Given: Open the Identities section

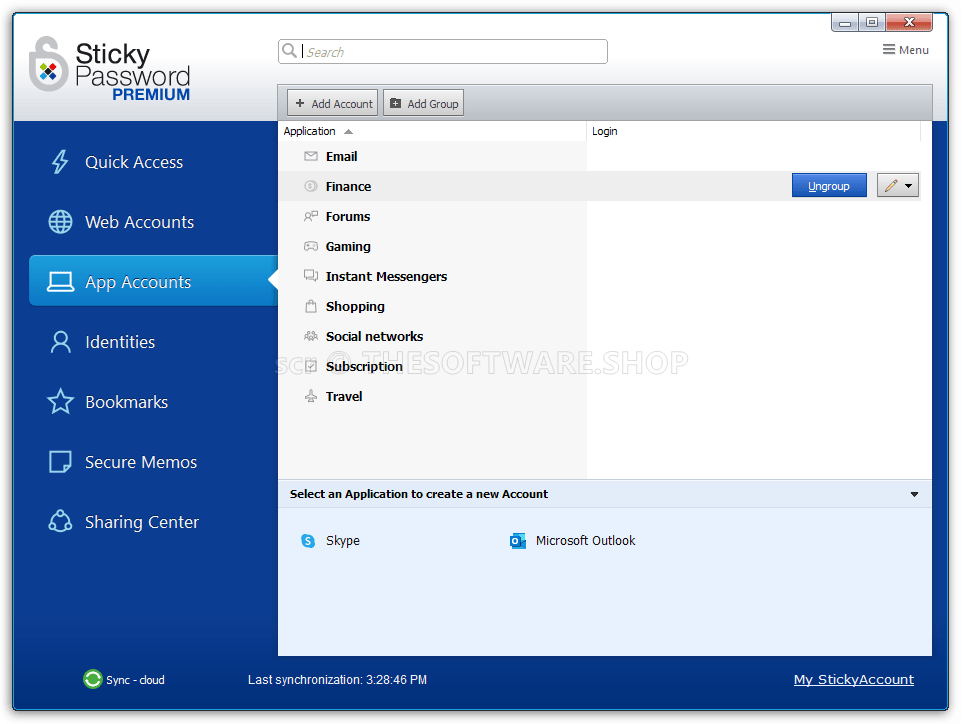Looking at the screenshot, I should tap(120, 342).
